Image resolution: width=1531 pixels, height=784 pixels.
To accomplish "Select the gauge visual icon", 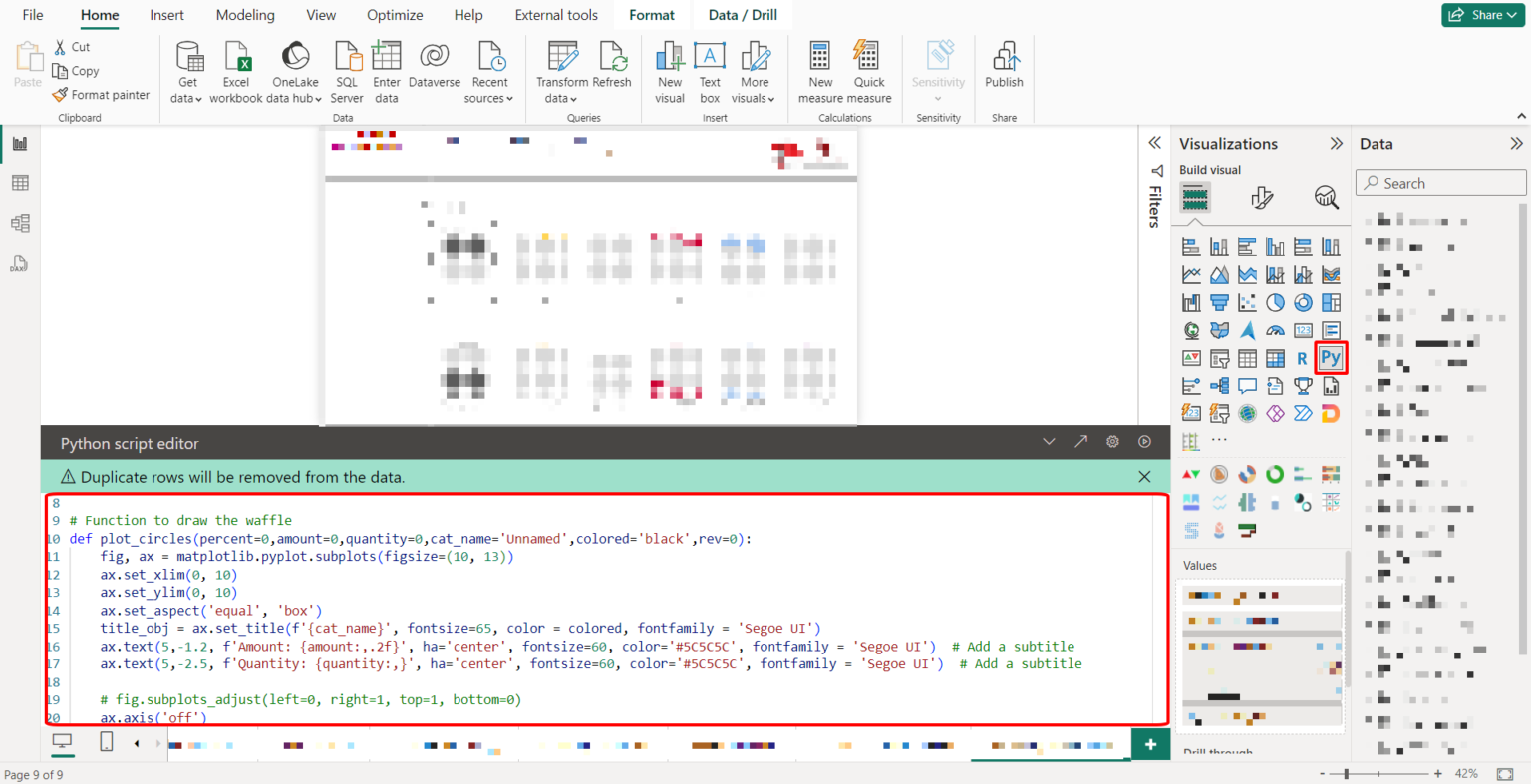I will tap(1277, 330).
